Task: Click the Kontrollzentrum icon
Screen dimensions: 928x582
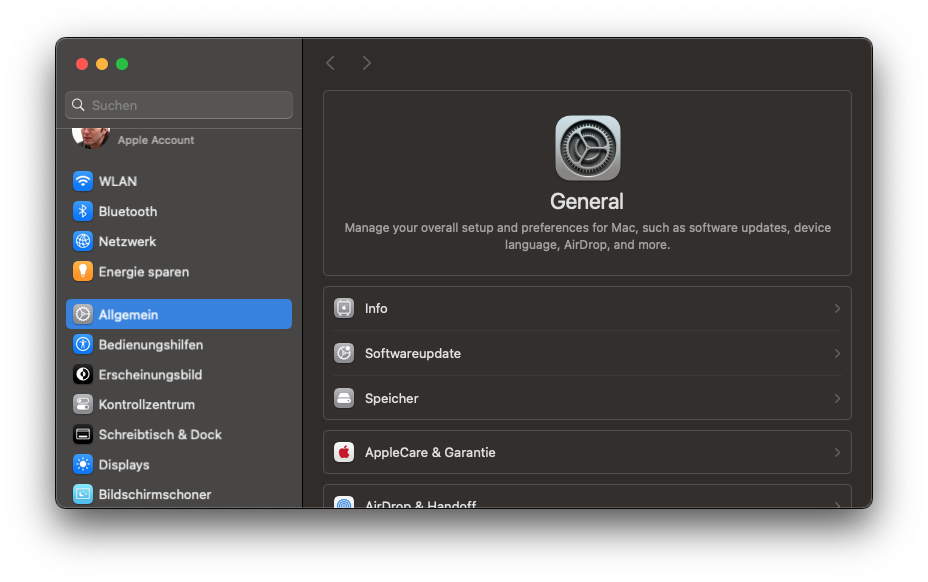Action: 83,404
